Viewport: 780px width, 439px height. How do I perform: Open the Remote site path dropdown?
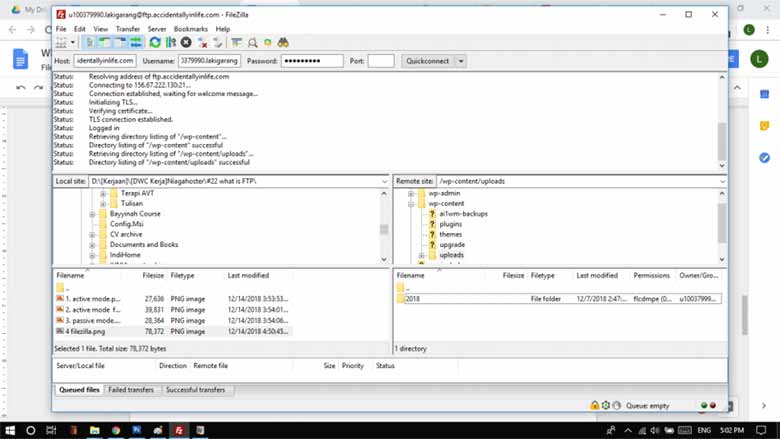click(722, 181)
